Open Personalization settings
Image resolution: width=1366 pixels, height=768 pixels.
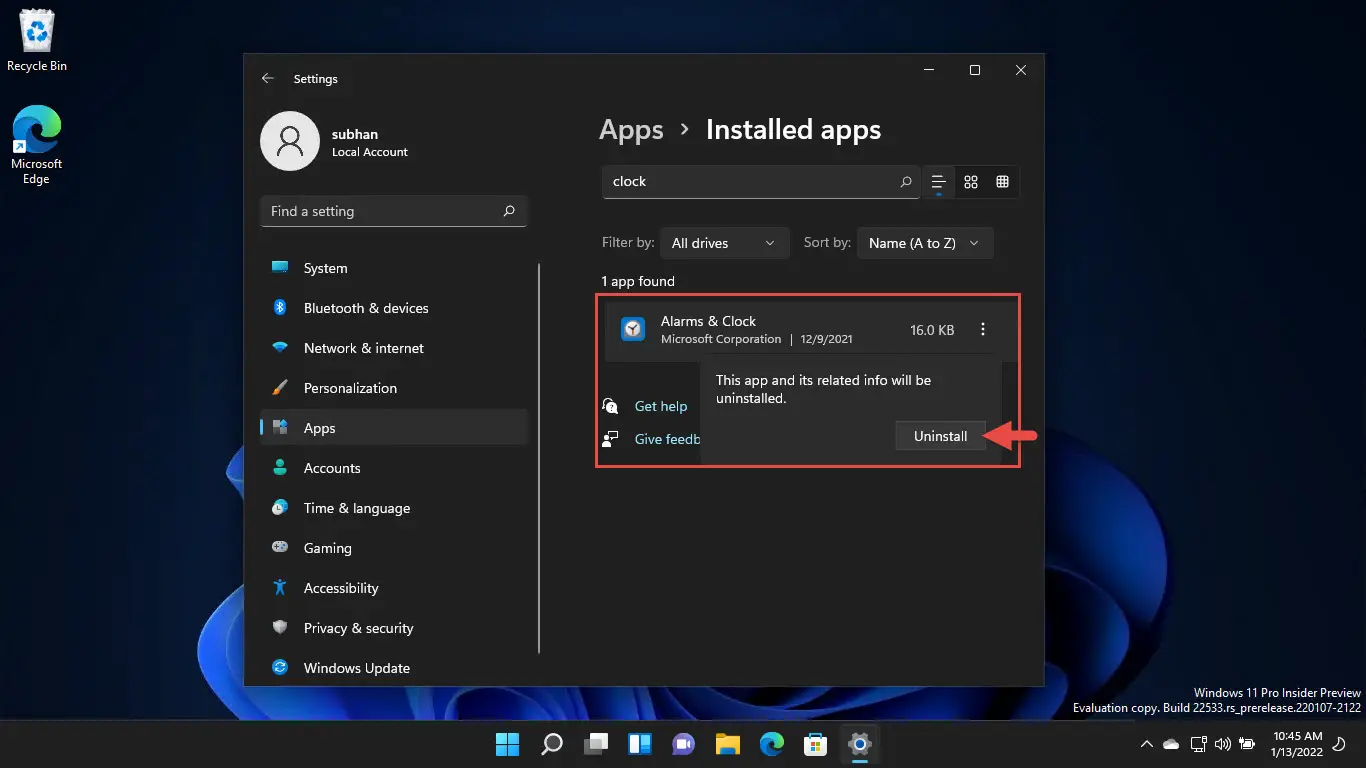pyautogui.click(x=393, y=388)
